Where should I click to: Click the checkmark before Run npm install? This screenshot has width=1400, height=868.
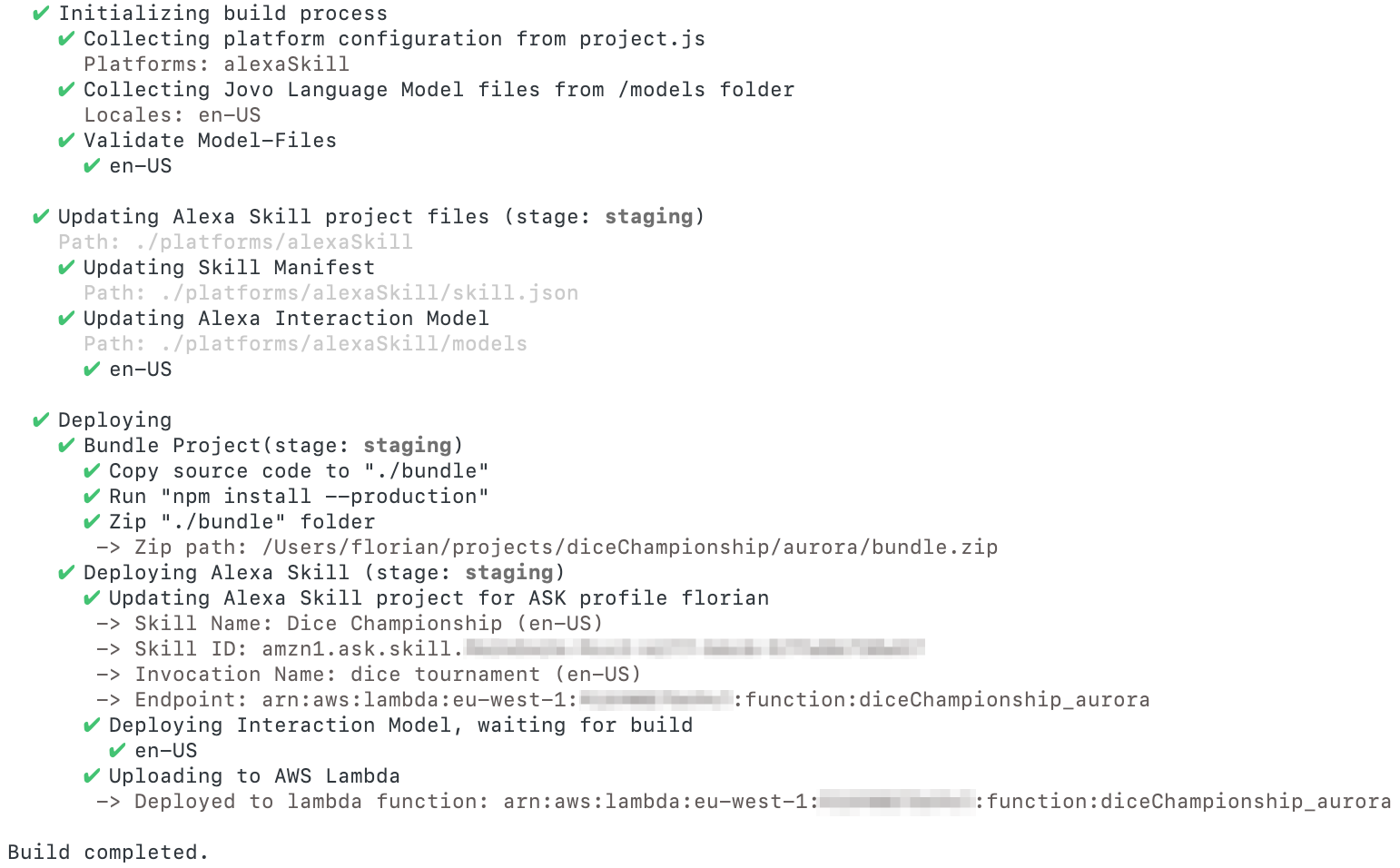pyautogui.click(x=91, y=497)
